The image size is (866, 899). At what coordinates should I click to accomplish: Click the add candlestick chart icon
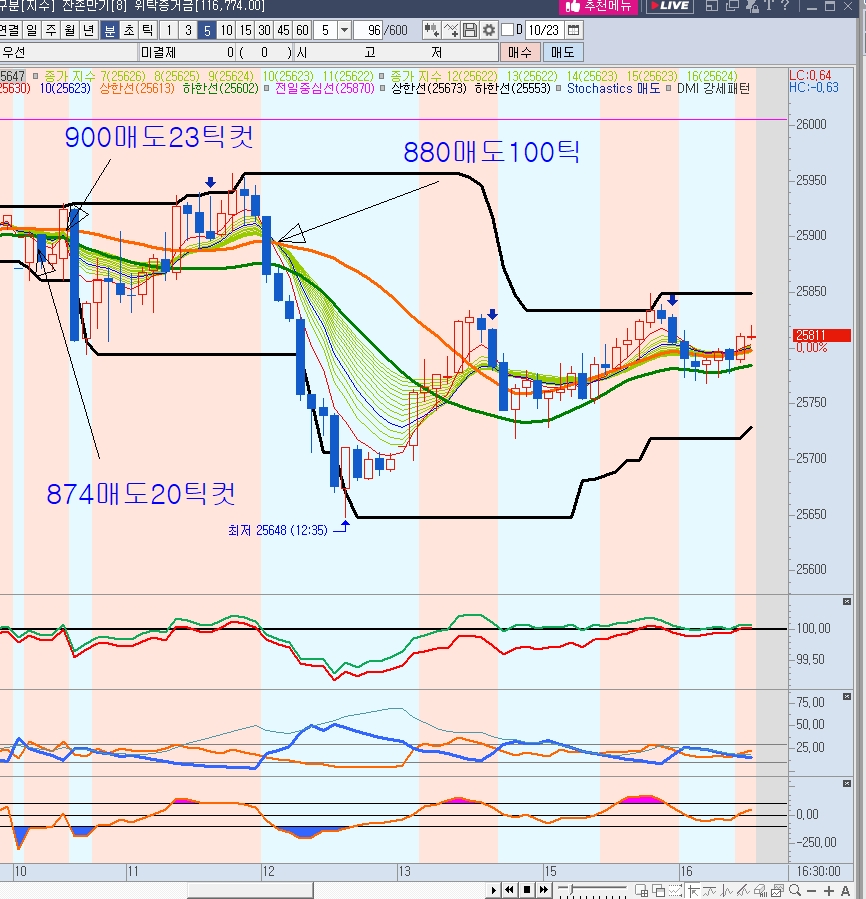click(432, 30)
